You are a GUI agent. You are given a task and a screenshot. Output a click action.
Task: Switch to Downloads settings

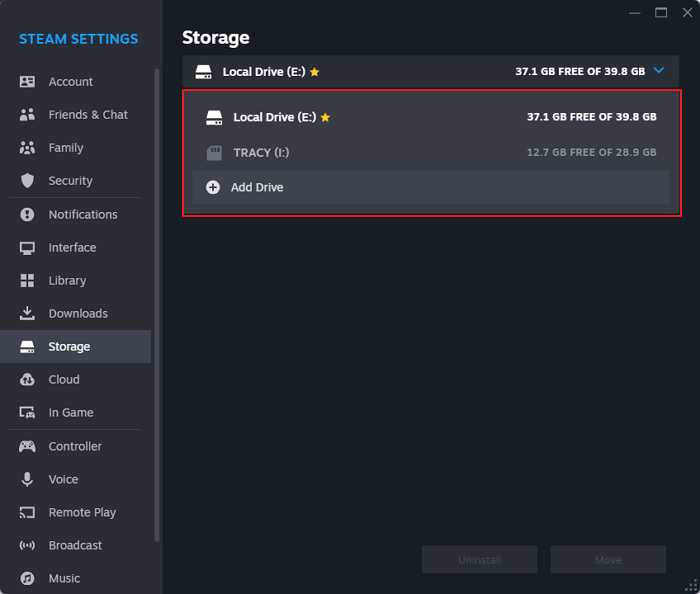click(x=75, y=314)
